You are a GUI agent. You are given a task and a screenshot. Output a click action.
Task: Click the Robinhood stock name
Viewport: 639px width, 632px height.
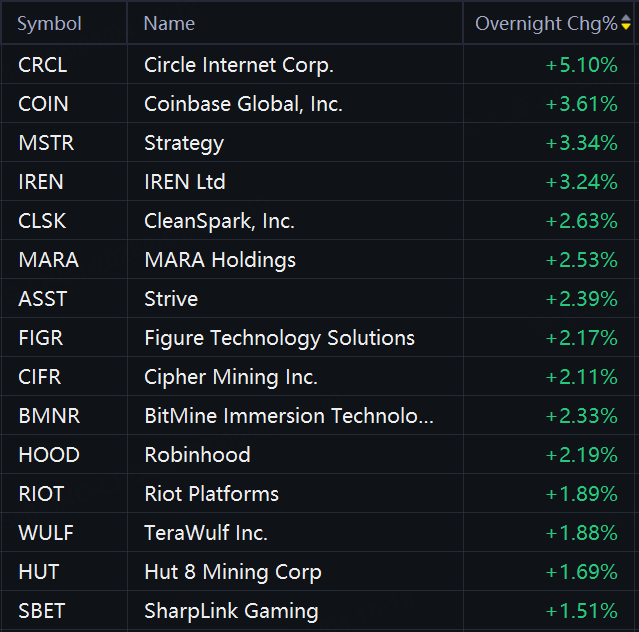pos(197,455)
